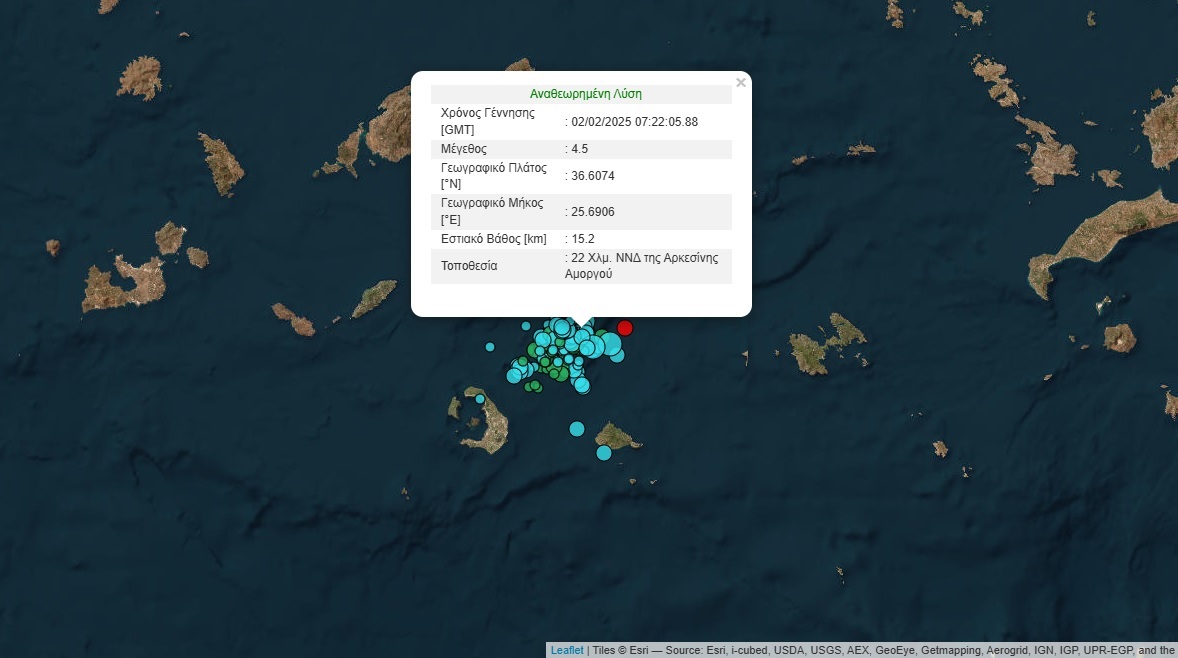
Task: Select the cyan marker just west of Anafi
Action: tap(577, 429)
